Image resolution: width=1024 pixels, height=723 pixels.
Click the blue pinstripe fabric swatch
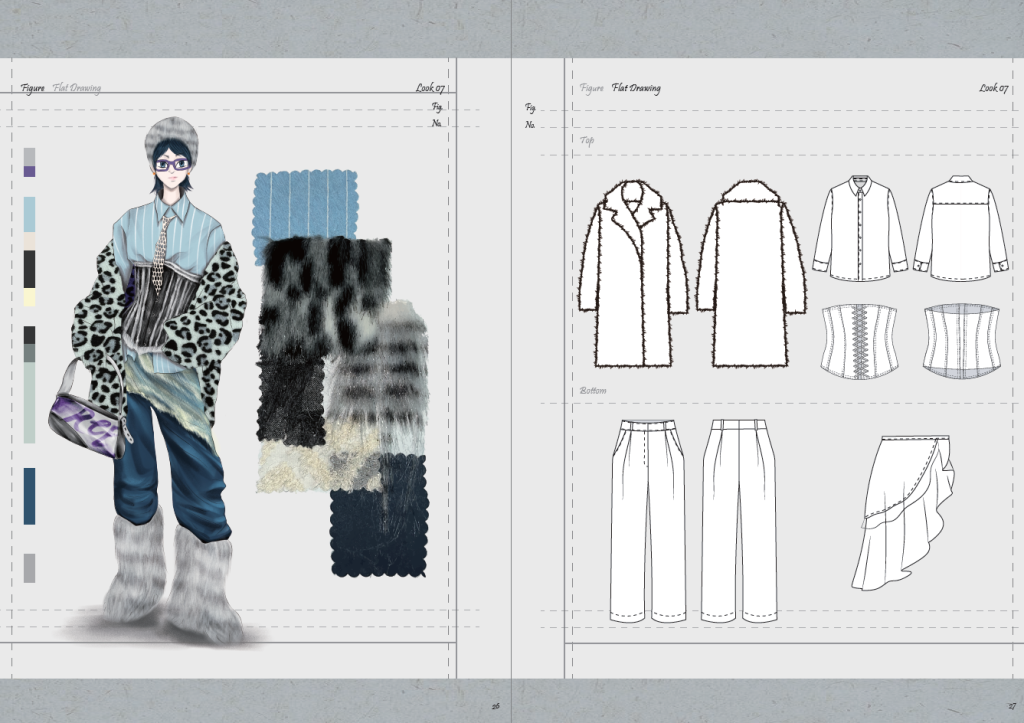pos(305,203)
